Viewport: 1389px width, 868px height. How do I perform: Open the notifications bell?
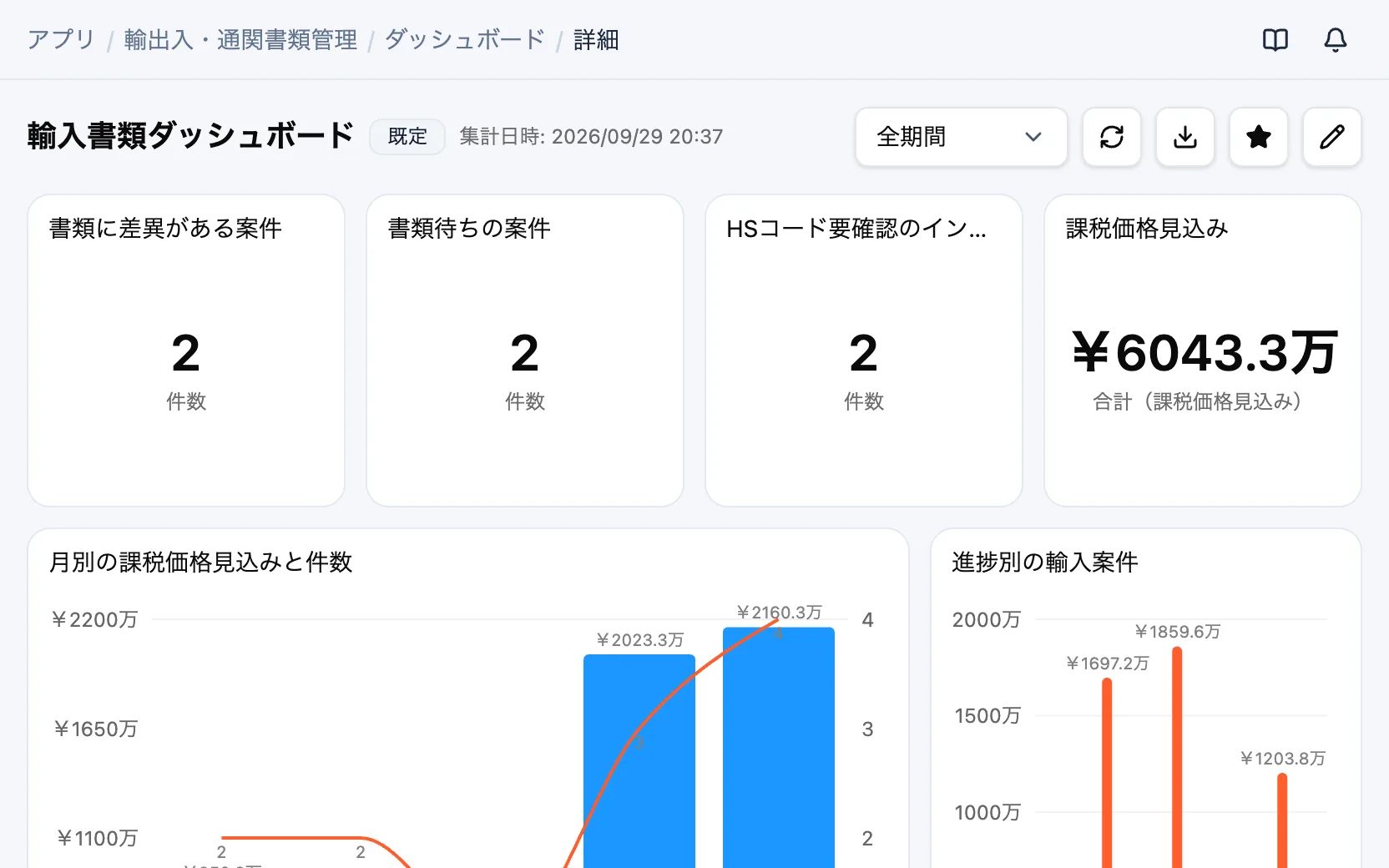(x=1336, y=40)
